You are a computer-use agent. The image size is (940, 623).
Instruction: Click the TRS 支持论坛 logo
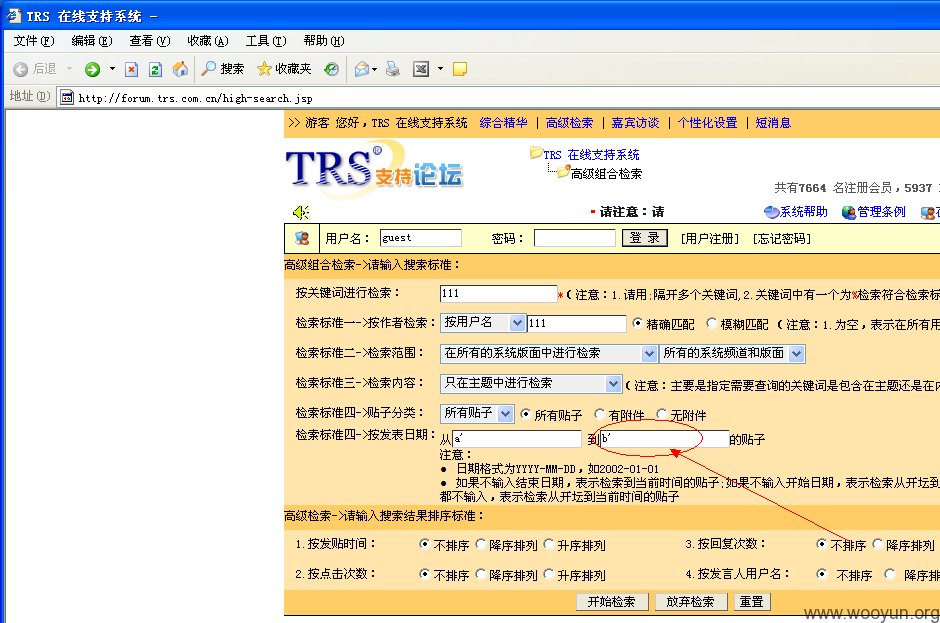coord(374,168)
